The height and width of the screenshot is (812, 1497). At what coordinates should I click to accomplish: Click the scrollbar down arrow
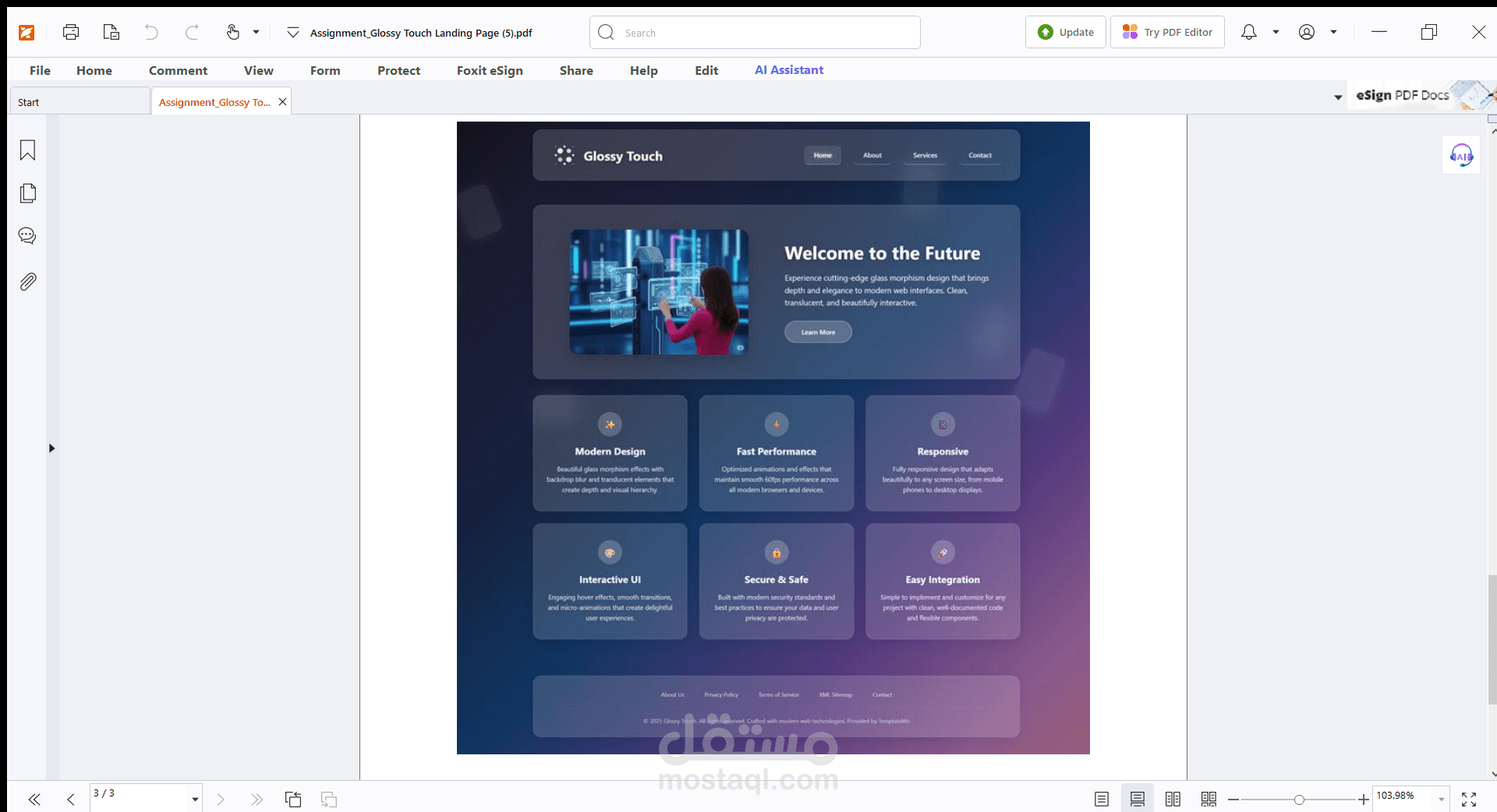pyautogui.click(x=1493, y=774)
